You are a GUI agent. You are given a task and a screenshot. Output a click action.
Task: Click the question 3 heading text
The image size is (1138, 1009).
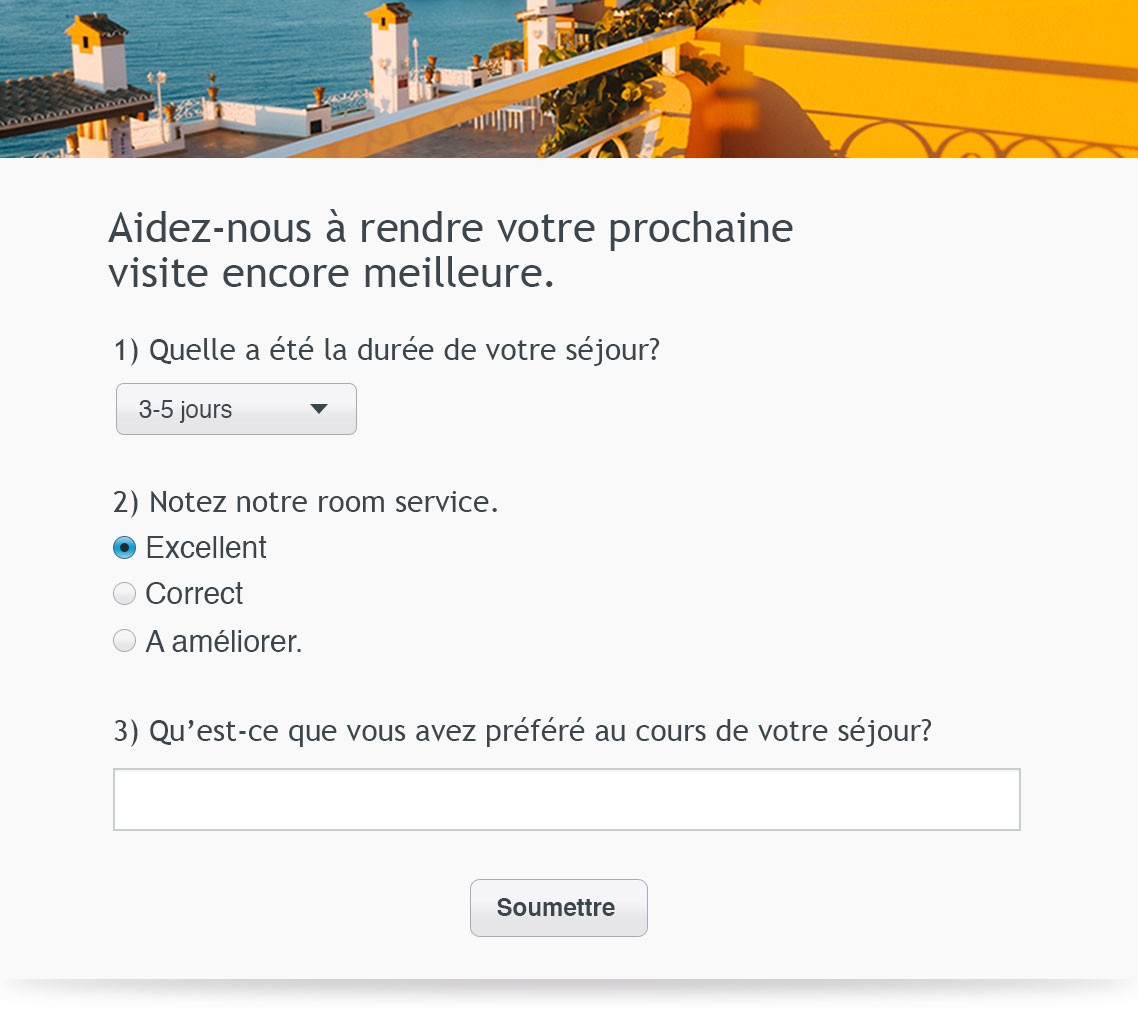coord(520,730)
